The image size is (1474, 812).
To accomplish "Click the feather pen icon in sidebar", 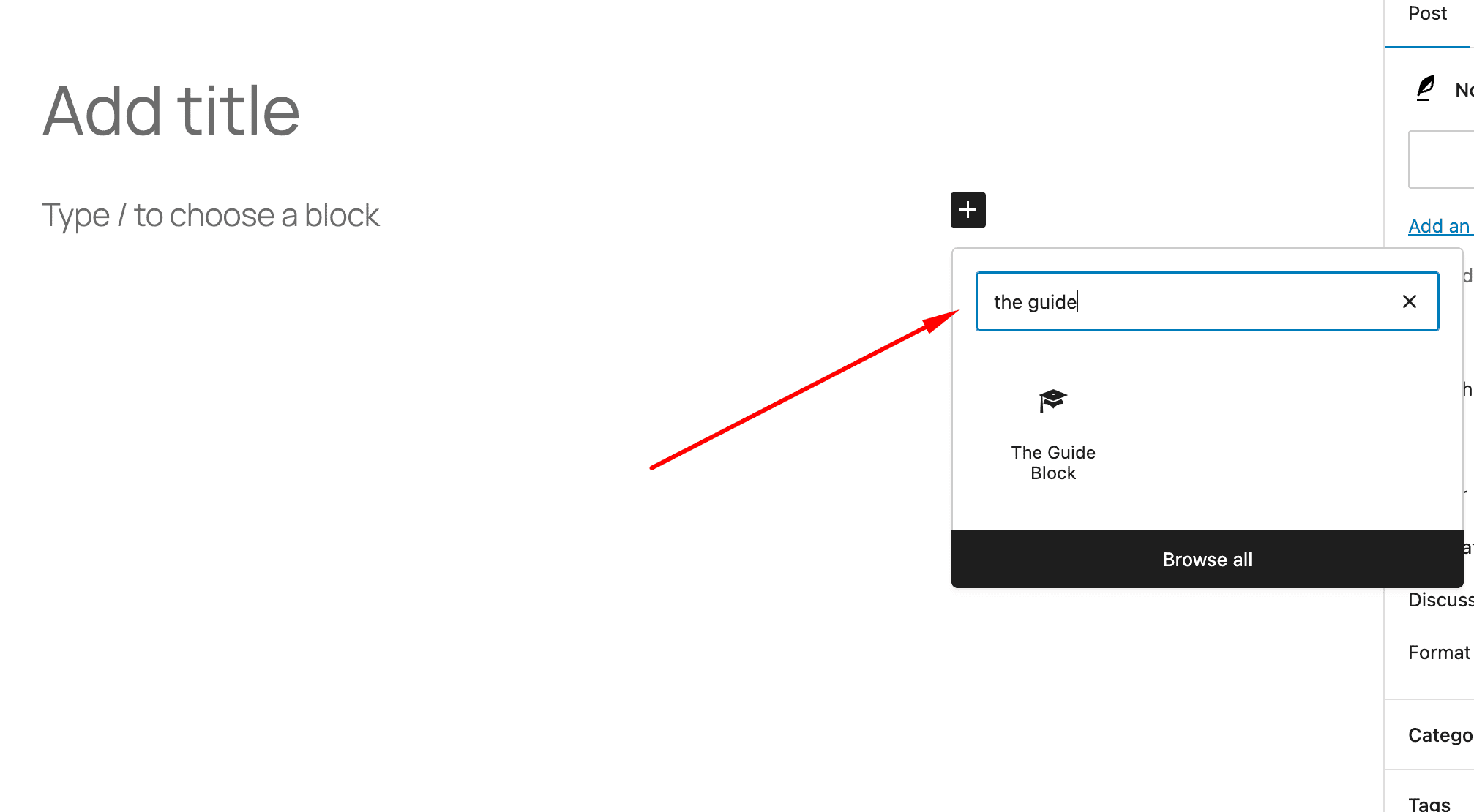I will click(1425, 89).
